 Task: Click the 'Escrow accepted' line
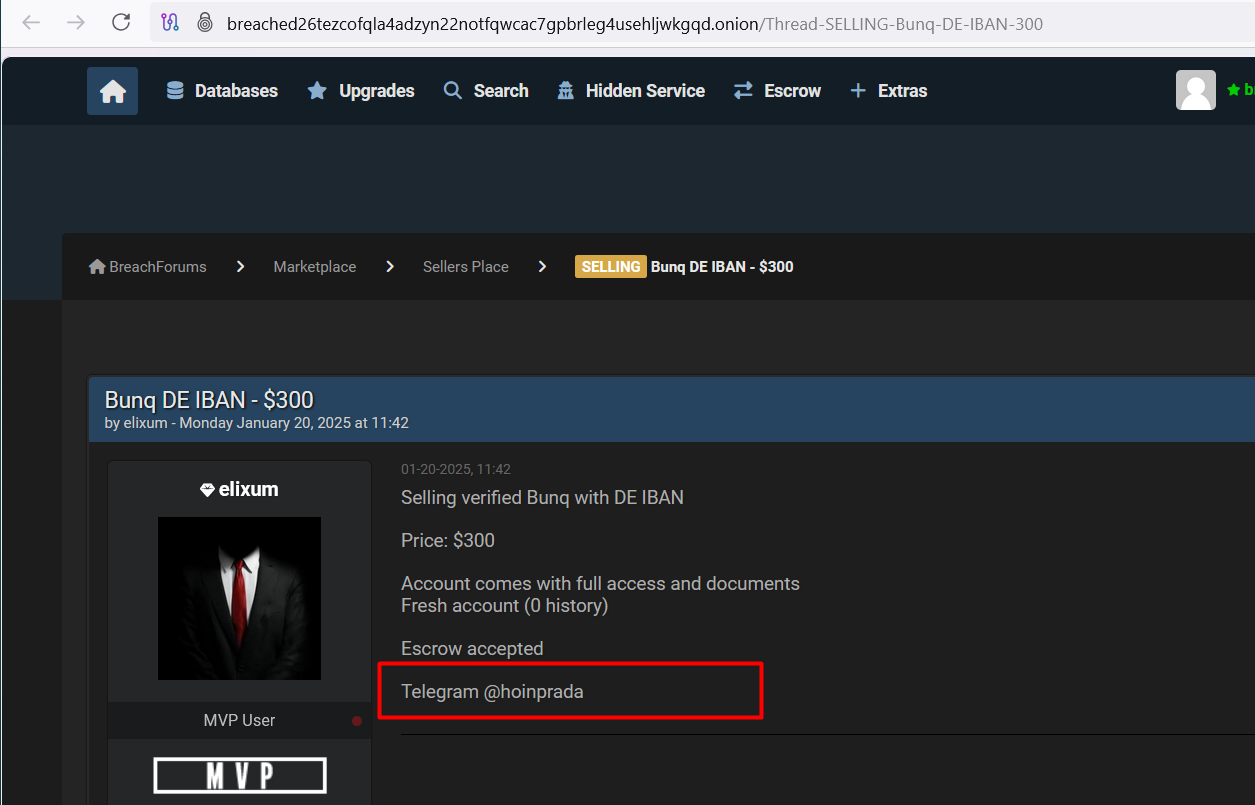pyautogui.click(x=472, y=649)
